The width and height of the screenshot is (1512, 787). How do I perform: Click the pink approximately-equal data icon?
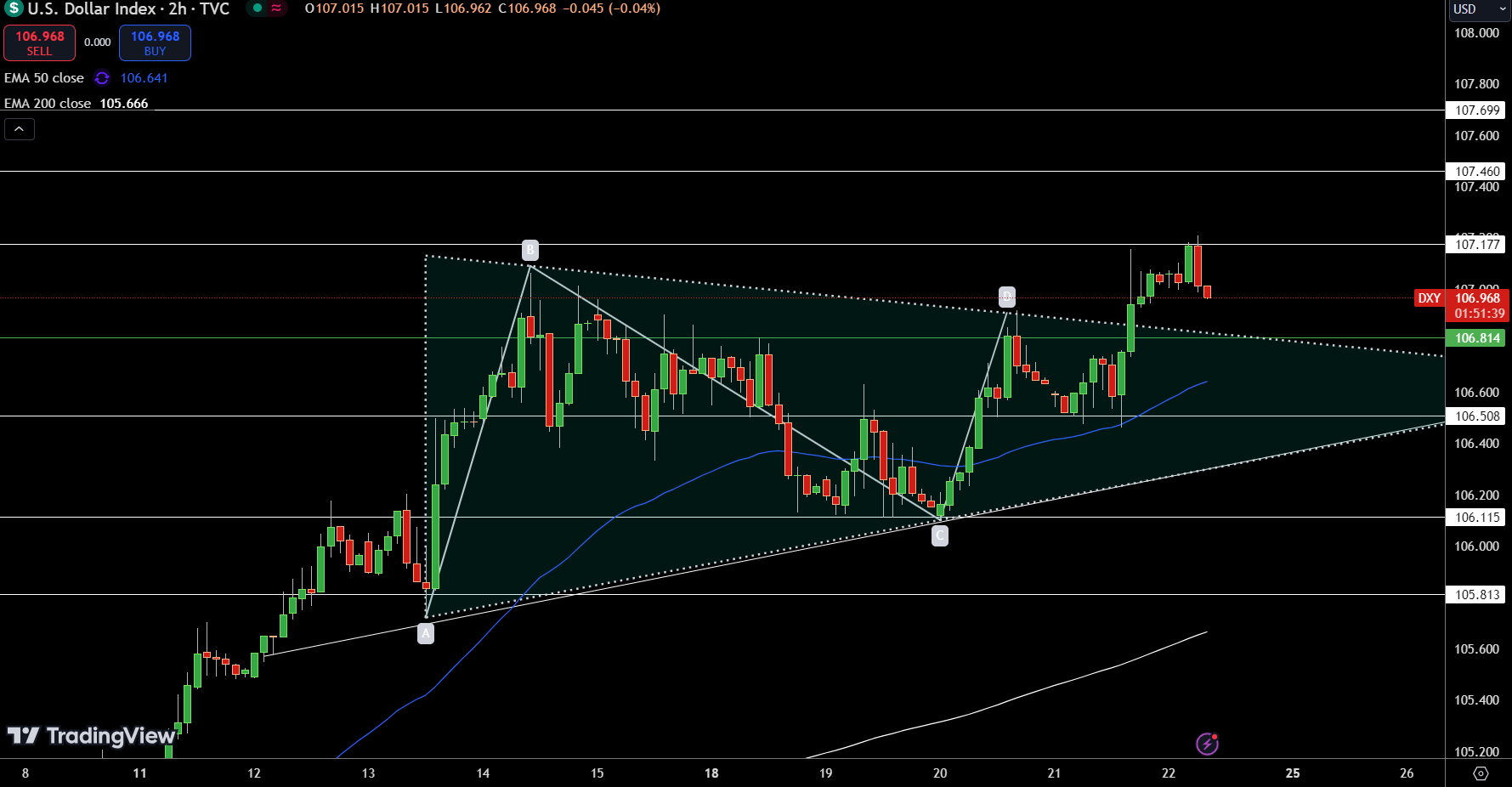pyautogui.click(x=276, y=8)
